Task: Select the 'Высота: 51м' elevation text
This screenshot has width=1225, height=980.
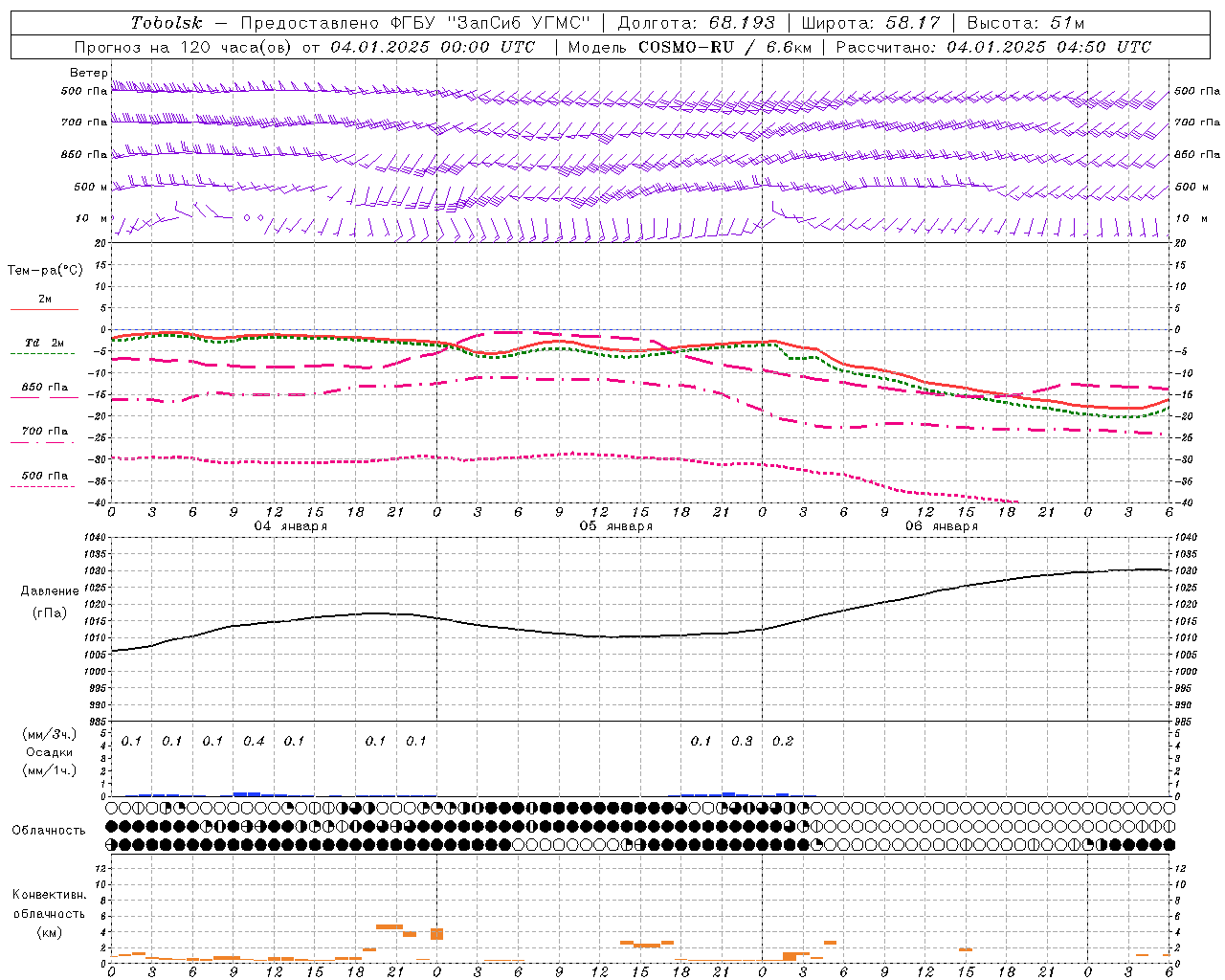Action: [1026, 23]
